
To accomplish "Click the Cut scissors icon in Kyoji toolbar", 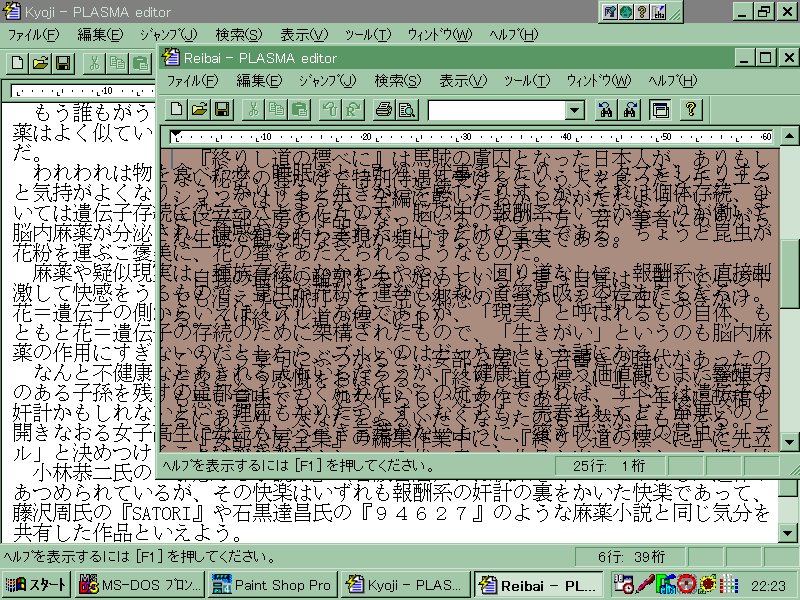I will 94,63.
